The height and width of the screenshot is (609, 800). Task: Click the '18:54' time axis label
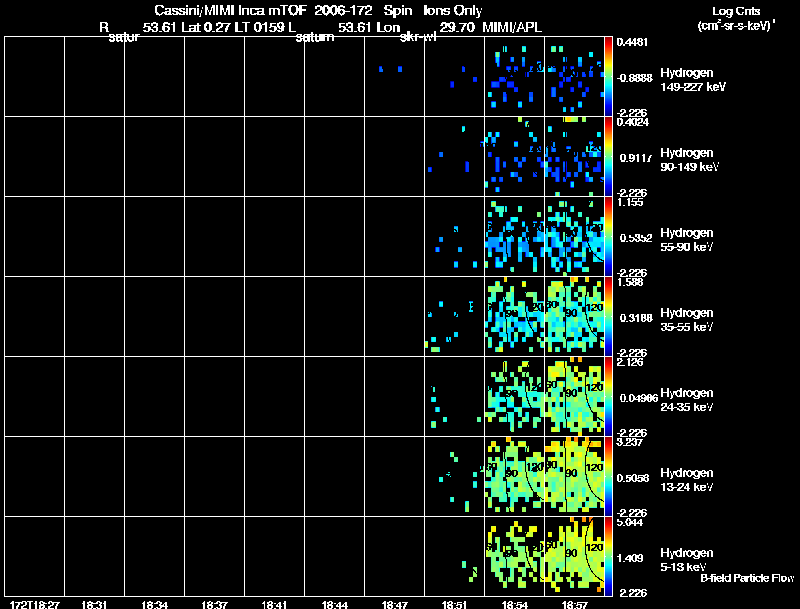pos(515,604)
